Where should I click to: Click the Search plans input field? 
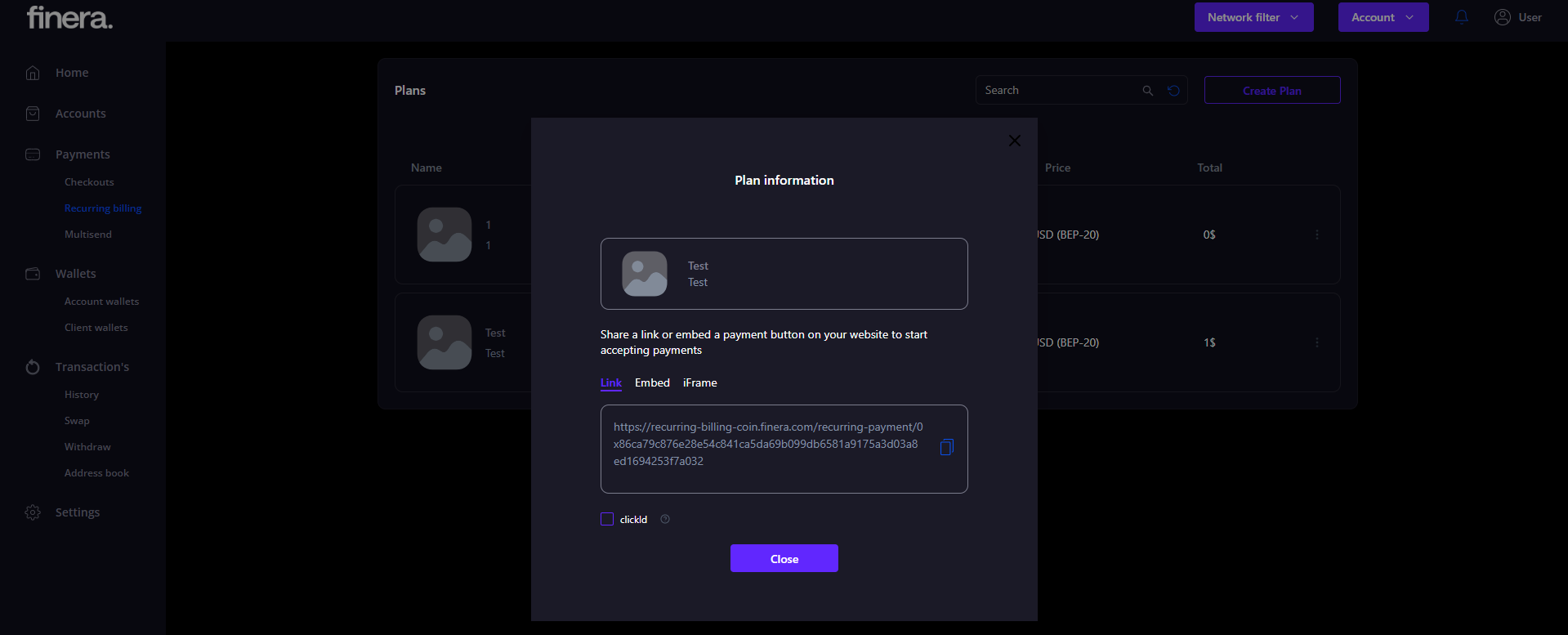point(1058,91)
